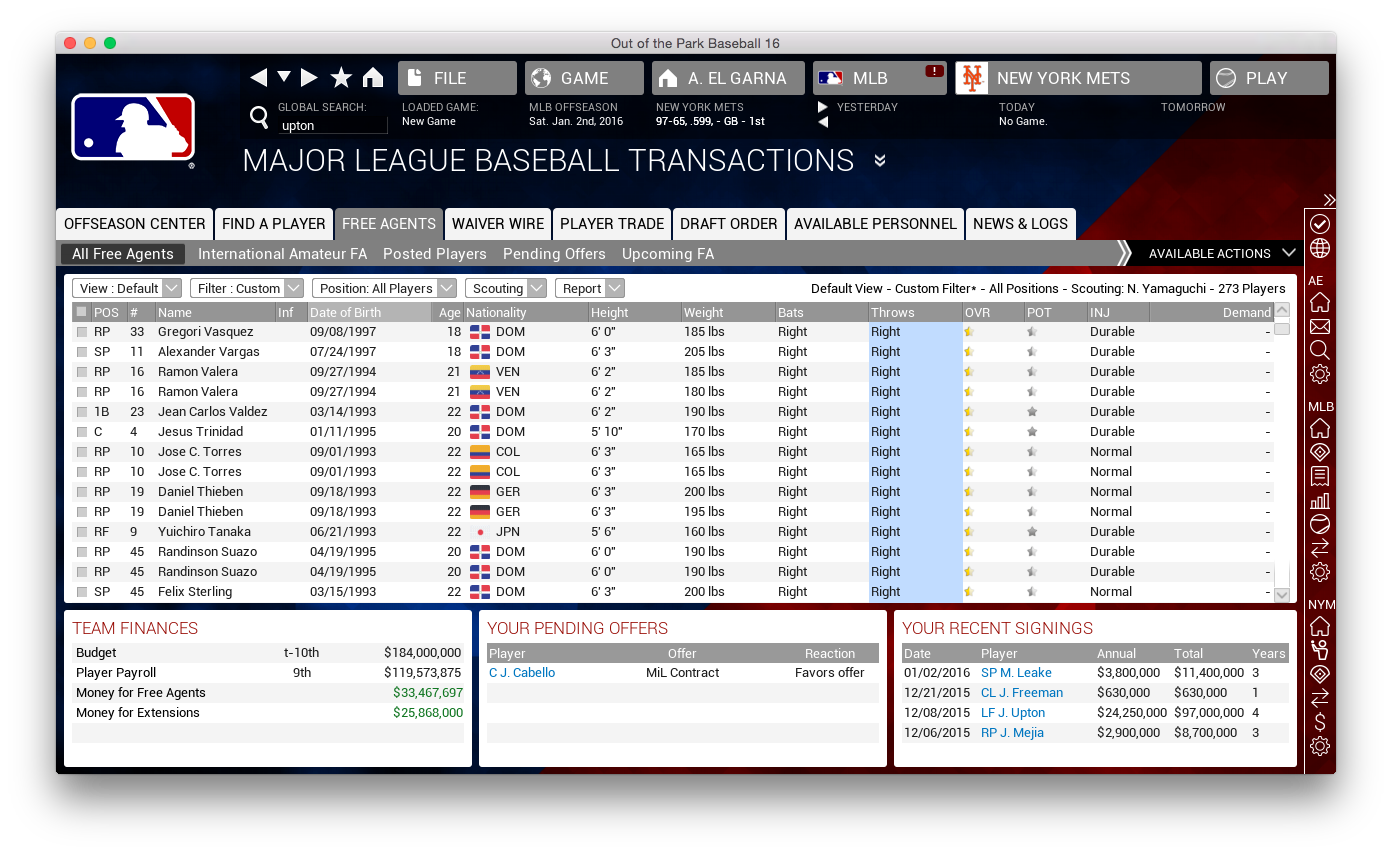Navigate back with the left arrow icon

tap(259, 78)
